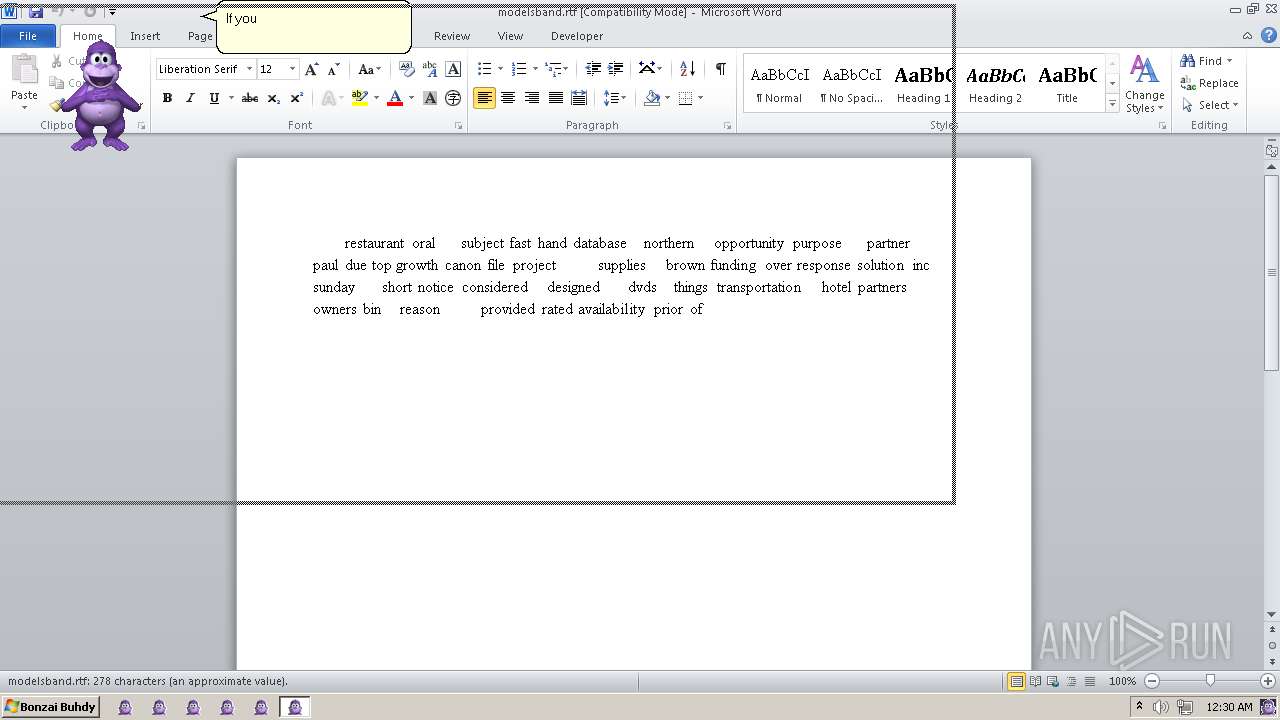Toggle Show/Hide paragraph marks
Viewport: 1280px width, 720px height.
[720, 69]
